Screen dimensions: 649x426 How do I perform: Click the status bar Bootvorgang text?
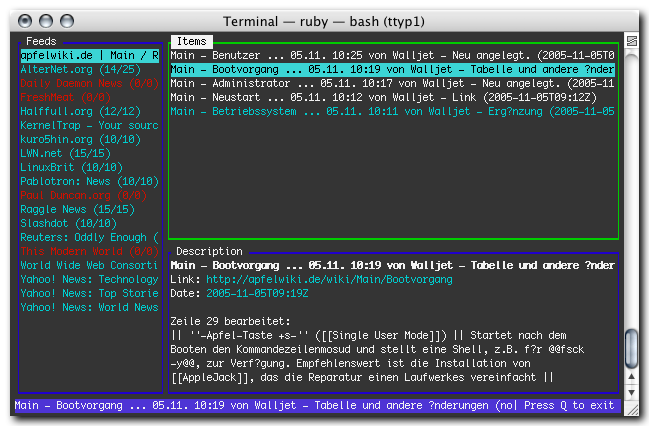tap(263, 405)
